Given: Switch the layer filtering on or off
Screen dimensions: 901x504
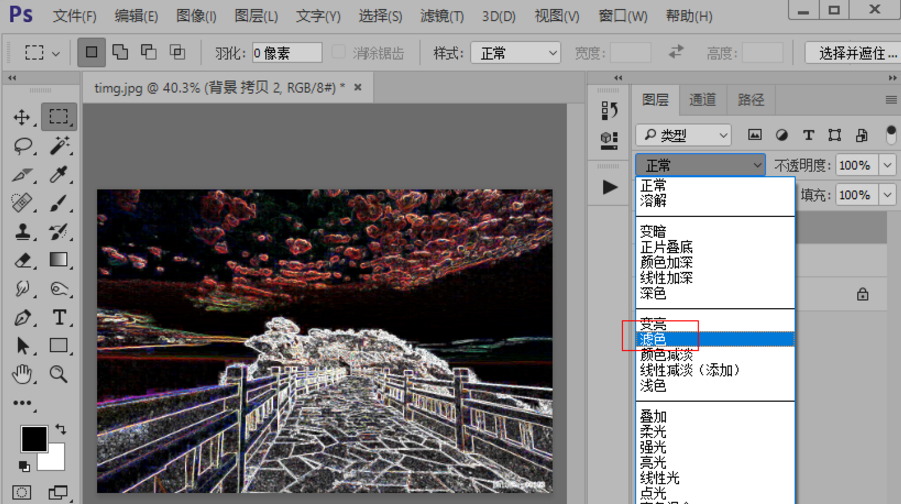Looking at the screenshot, I should tap(891, 135).
